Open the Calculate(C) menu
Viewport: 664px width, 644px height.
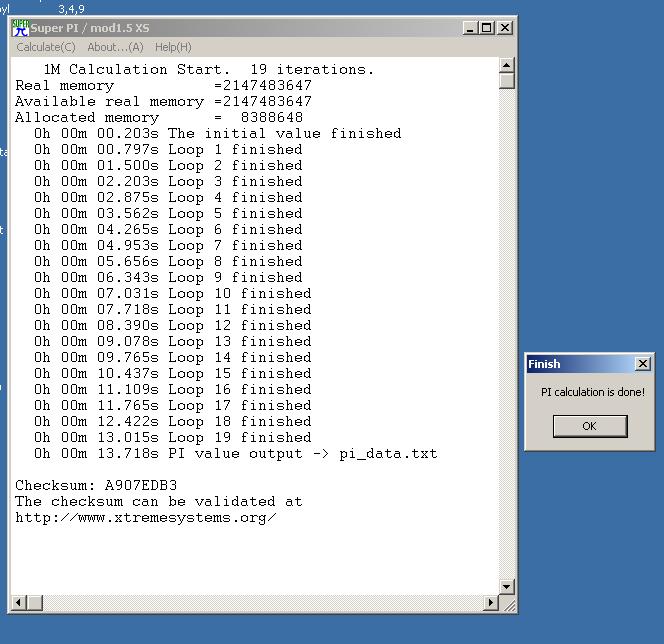pyautogui.click(x=46, y=47)
